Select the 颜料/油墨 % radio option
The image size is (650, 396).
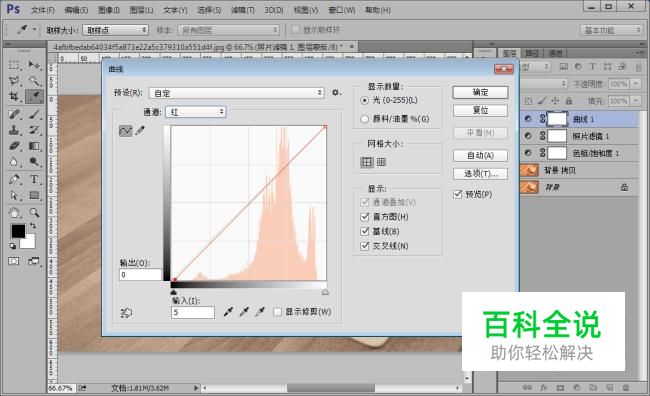(364, 119)
